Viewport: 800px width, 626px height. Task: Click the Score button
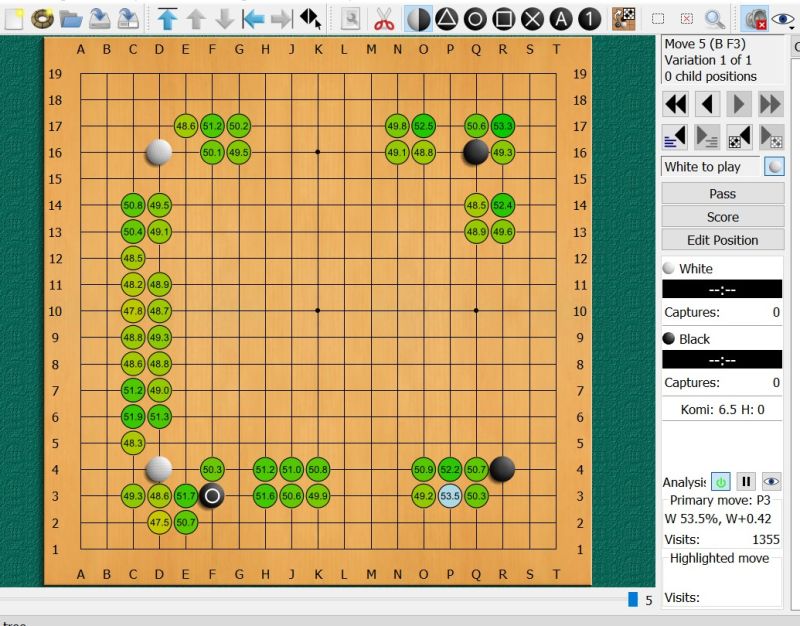click(x=722, y=217)
